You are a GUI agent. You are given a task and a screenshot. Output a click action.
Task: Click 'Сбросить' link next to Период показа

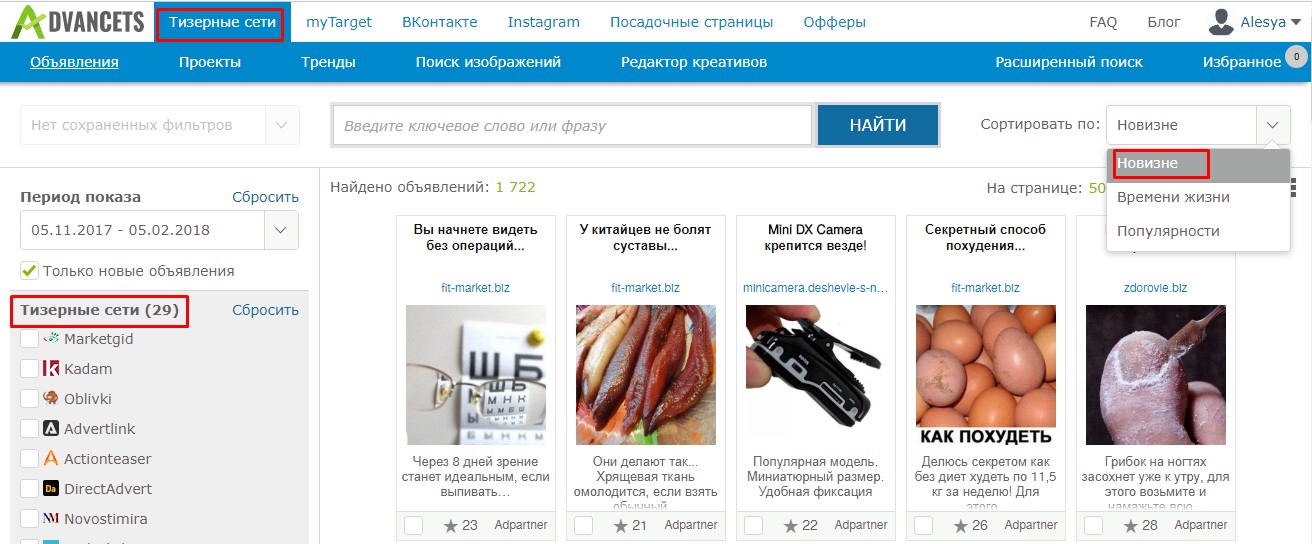(x=265, y=197)
